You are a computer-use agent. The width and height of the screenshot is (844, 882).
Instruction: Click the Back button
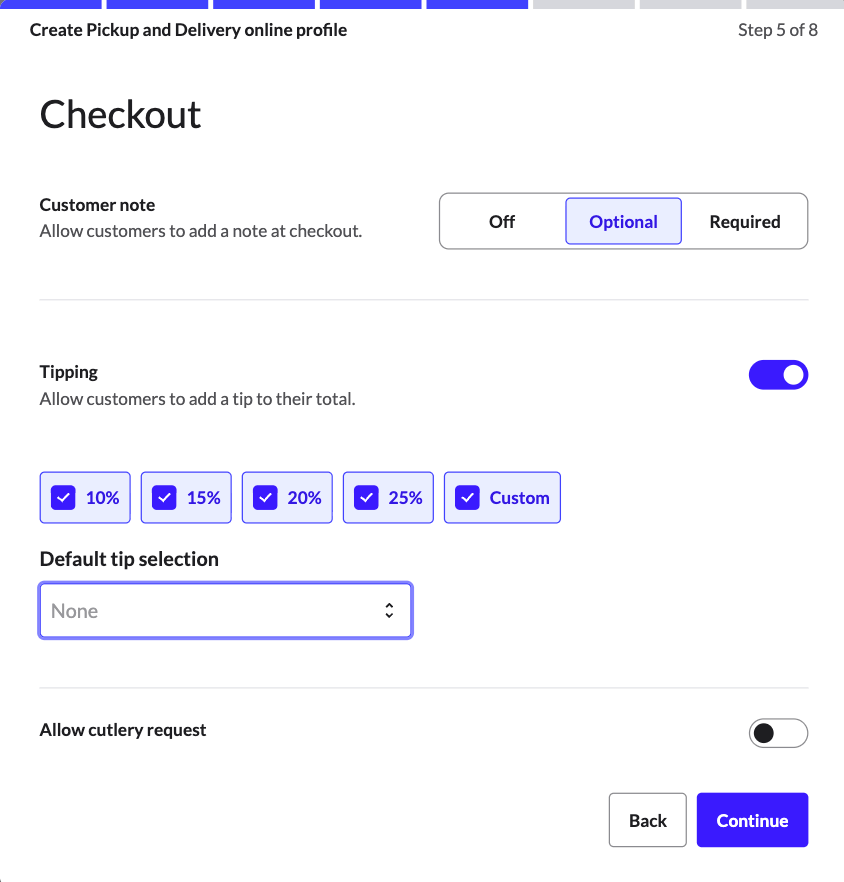pyautogui.click(x=647, y=820)
